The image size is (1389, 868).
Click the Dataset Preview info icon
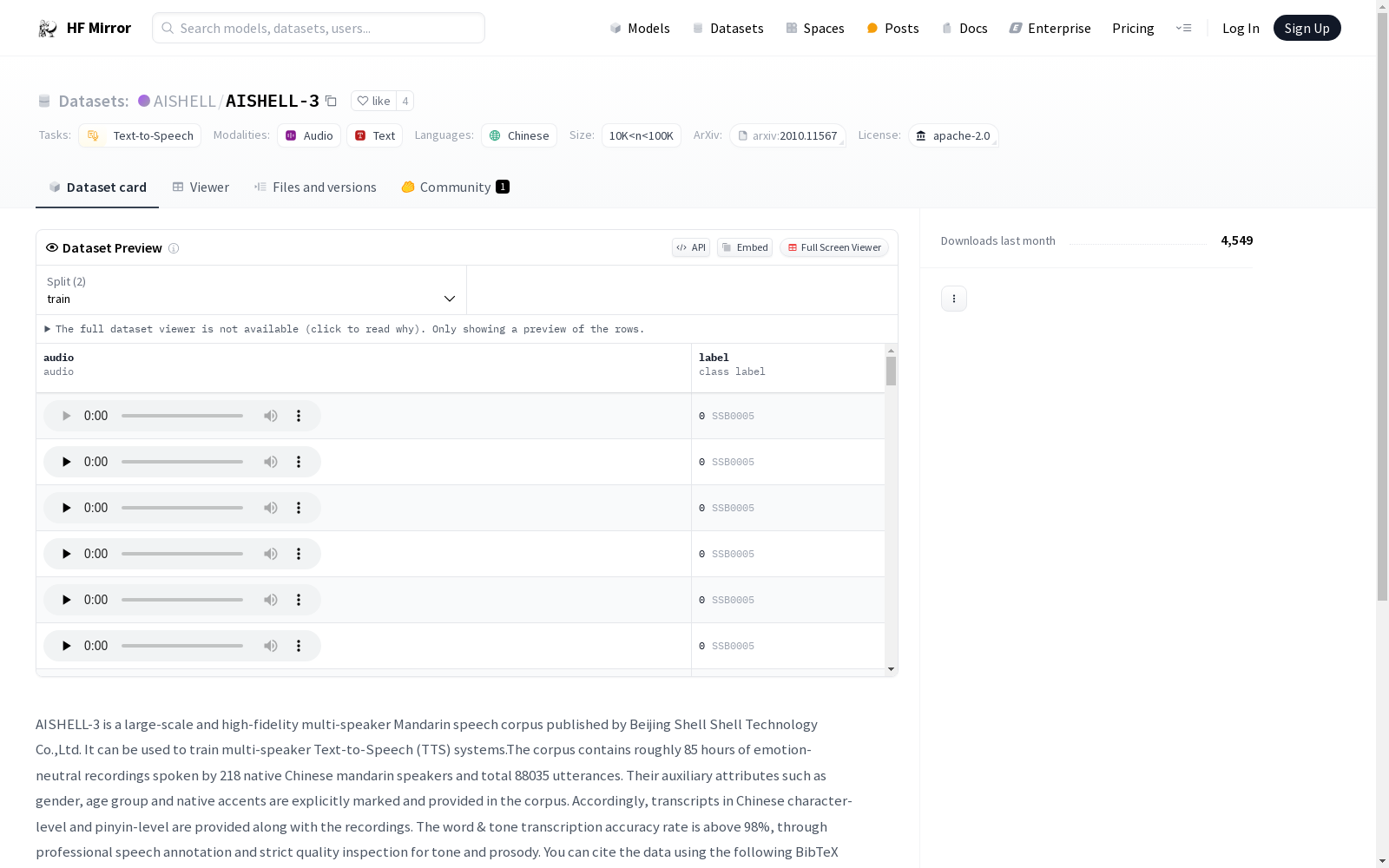pos(174,248)
